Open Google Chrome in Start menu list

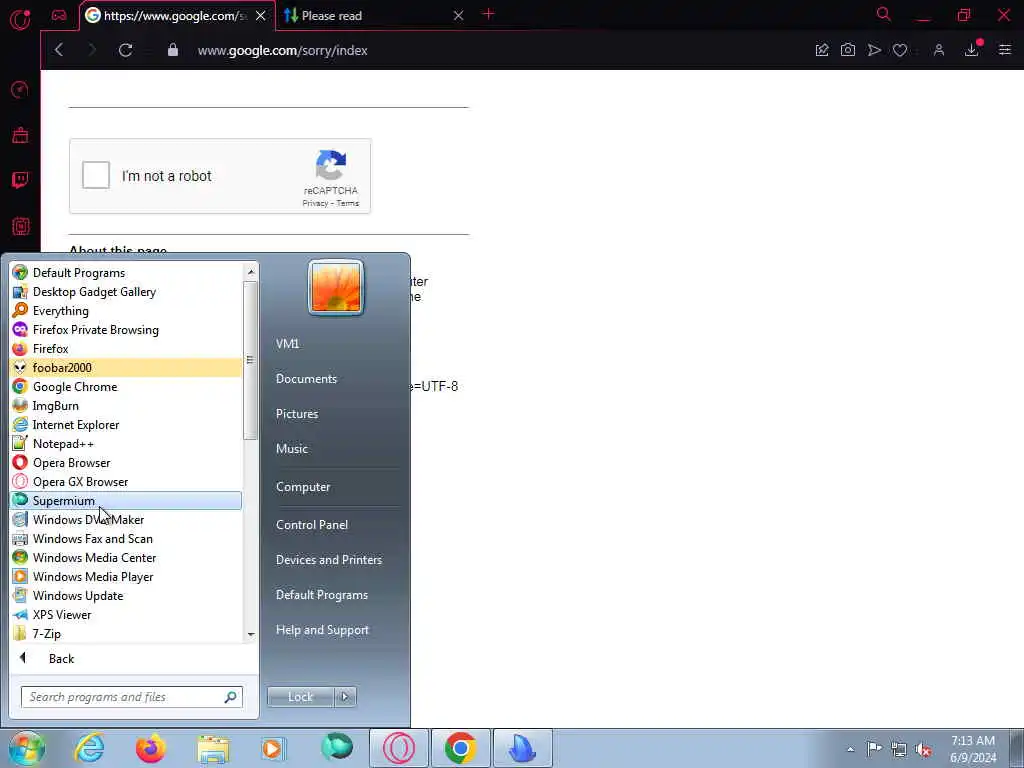(x=126, y=387)
